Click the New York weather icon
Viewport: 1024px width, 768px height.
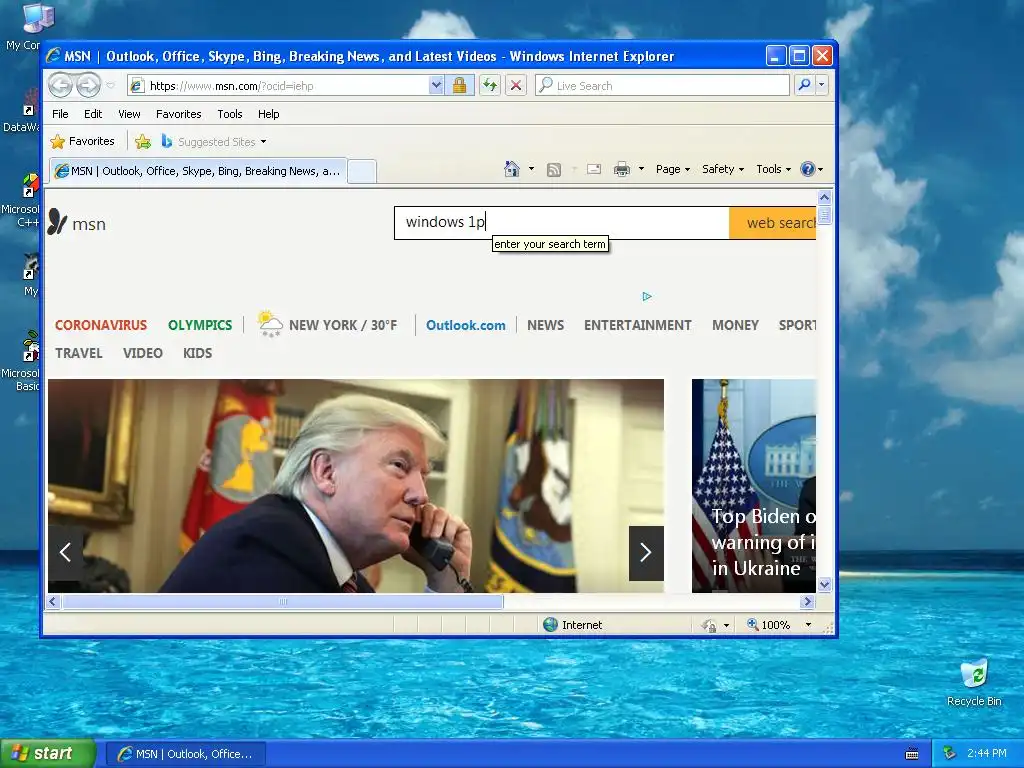[x=270, y=324]
